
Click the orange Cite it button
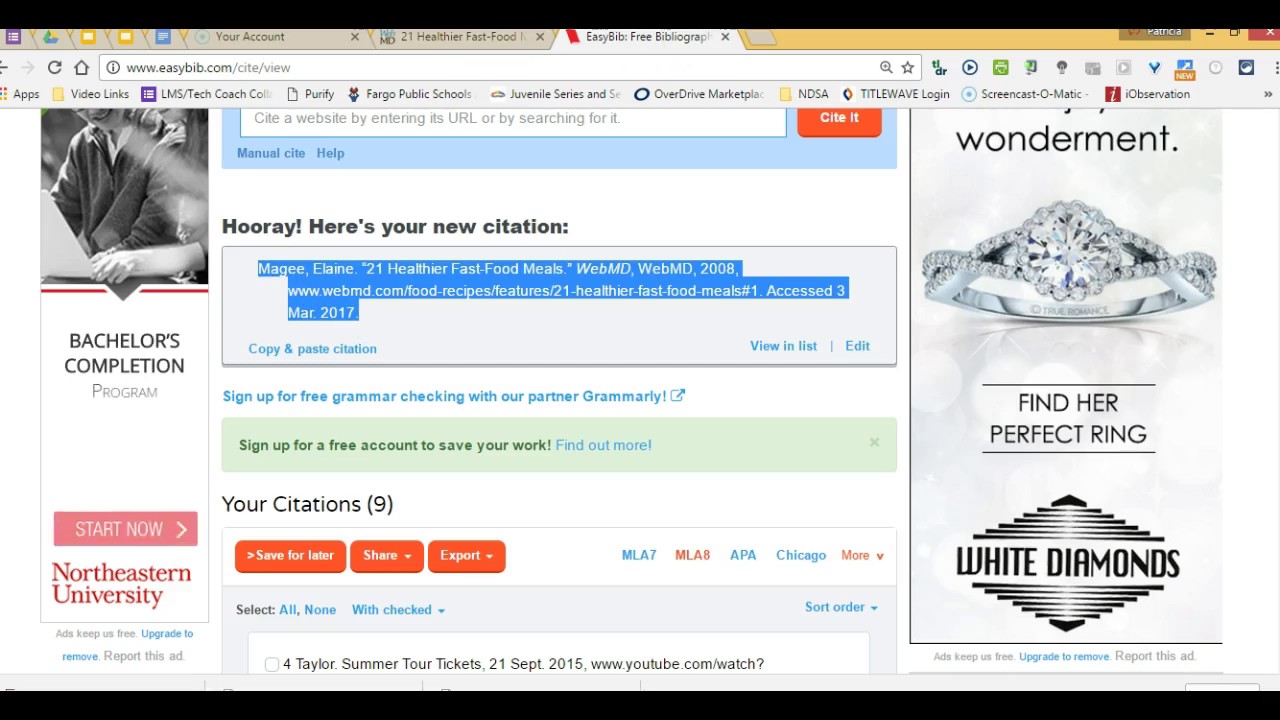click(x=839, y=120)
